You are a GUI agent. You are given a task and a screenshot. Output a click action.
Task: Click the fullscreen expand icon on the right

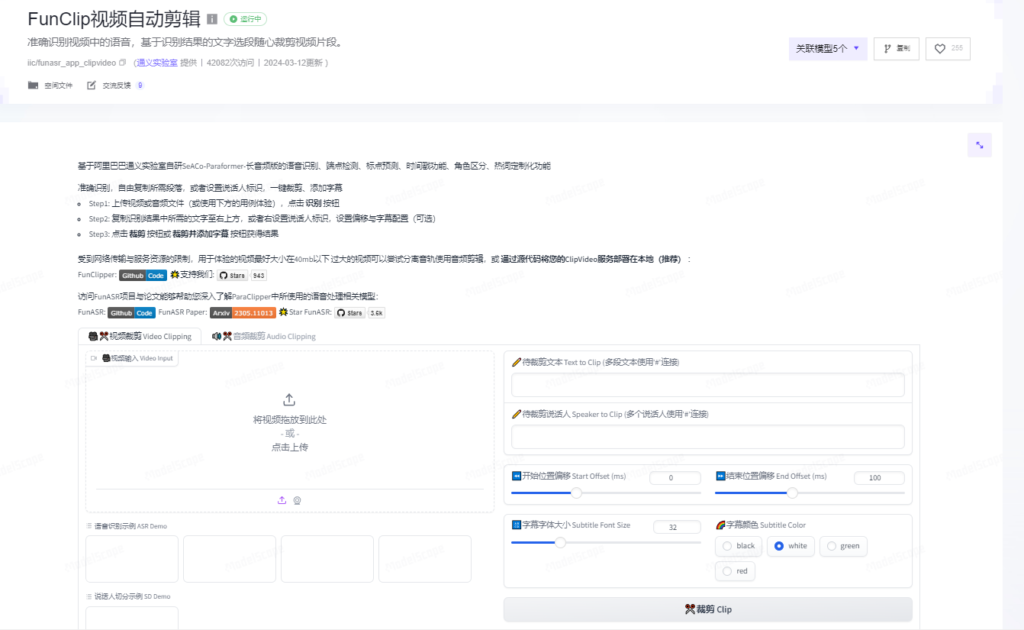pyautogui.click(x=979, y=143)
